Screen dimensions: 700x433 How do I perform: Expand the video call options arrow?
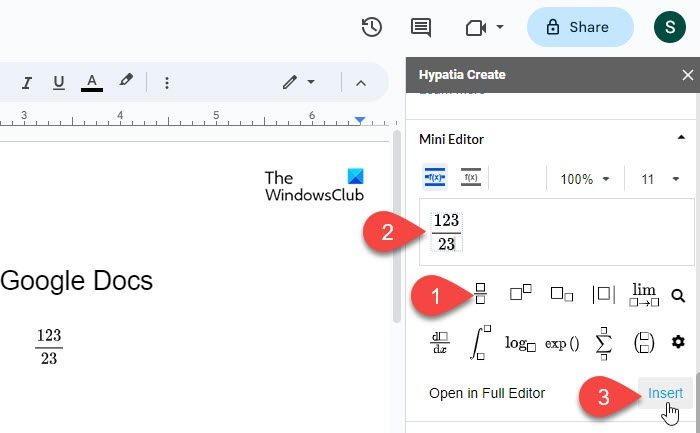tap(500, 27)
